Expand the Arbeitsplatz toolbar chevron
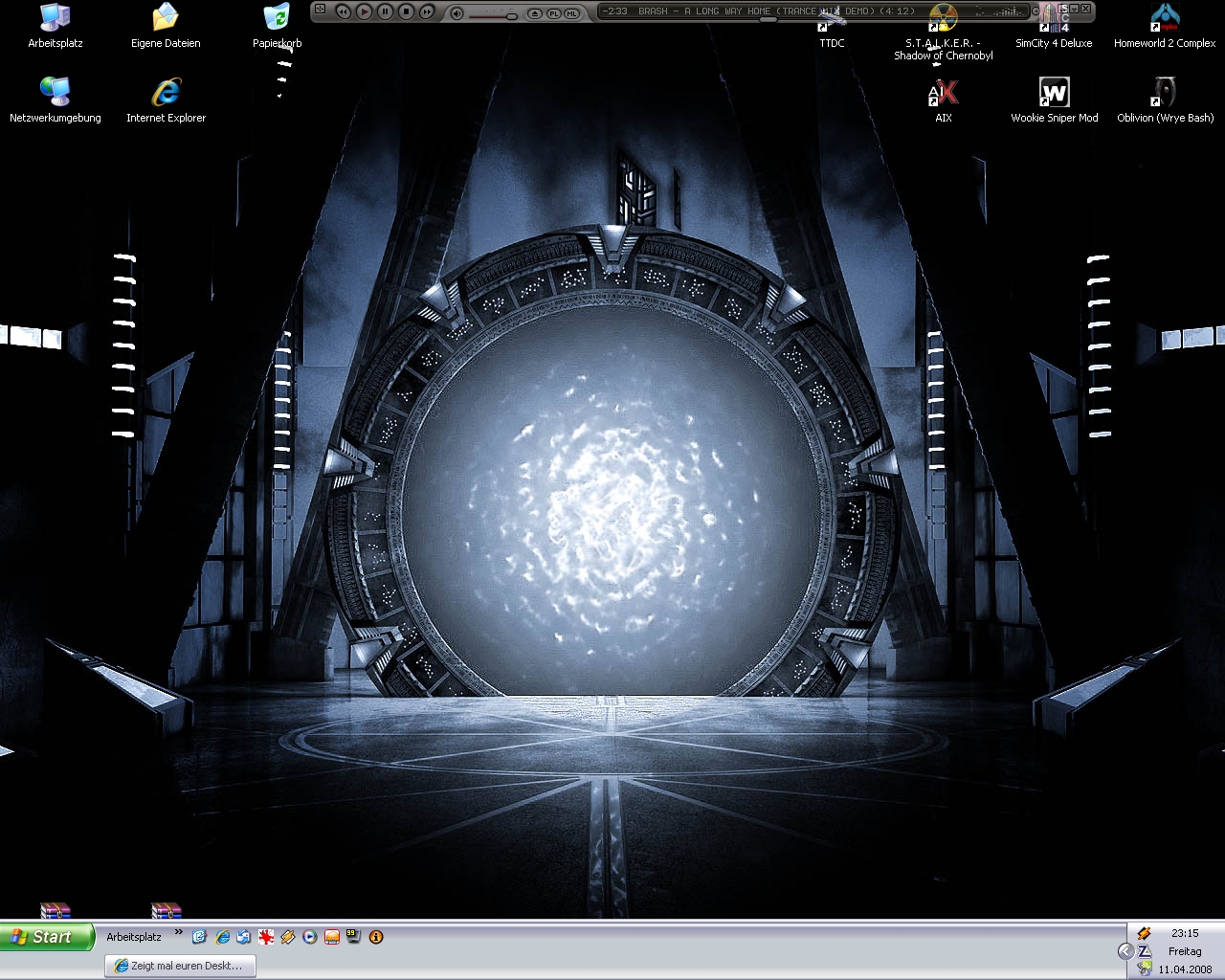Screen dimensions: 1225x980 click(x=178, y=932)
